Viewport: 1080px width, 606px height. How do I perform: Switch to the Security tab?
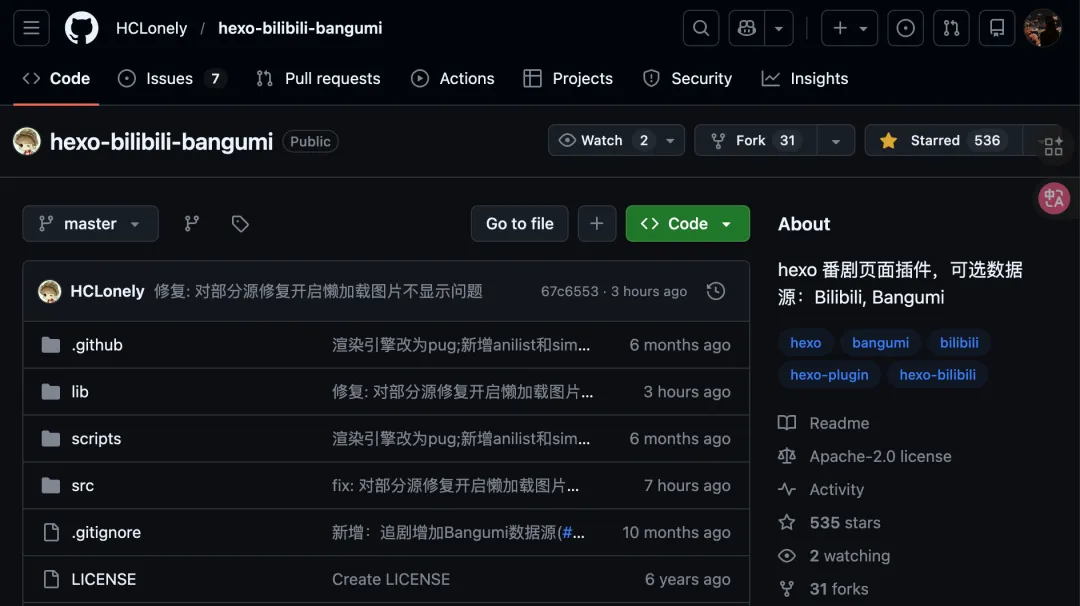(687, 79)
